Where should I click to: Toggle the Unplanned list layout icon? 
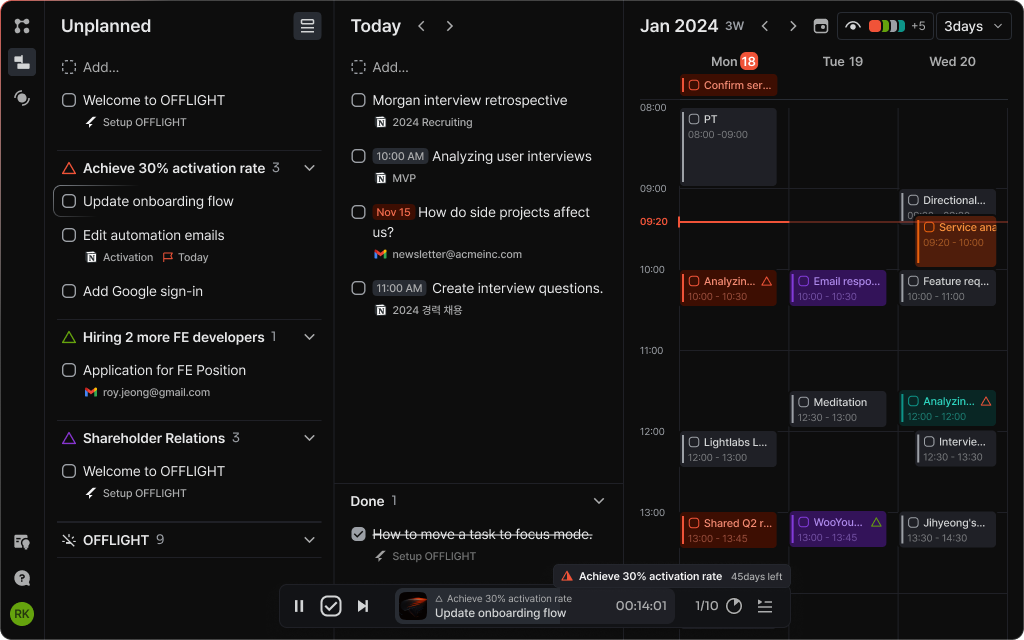[x=307, y=26]
